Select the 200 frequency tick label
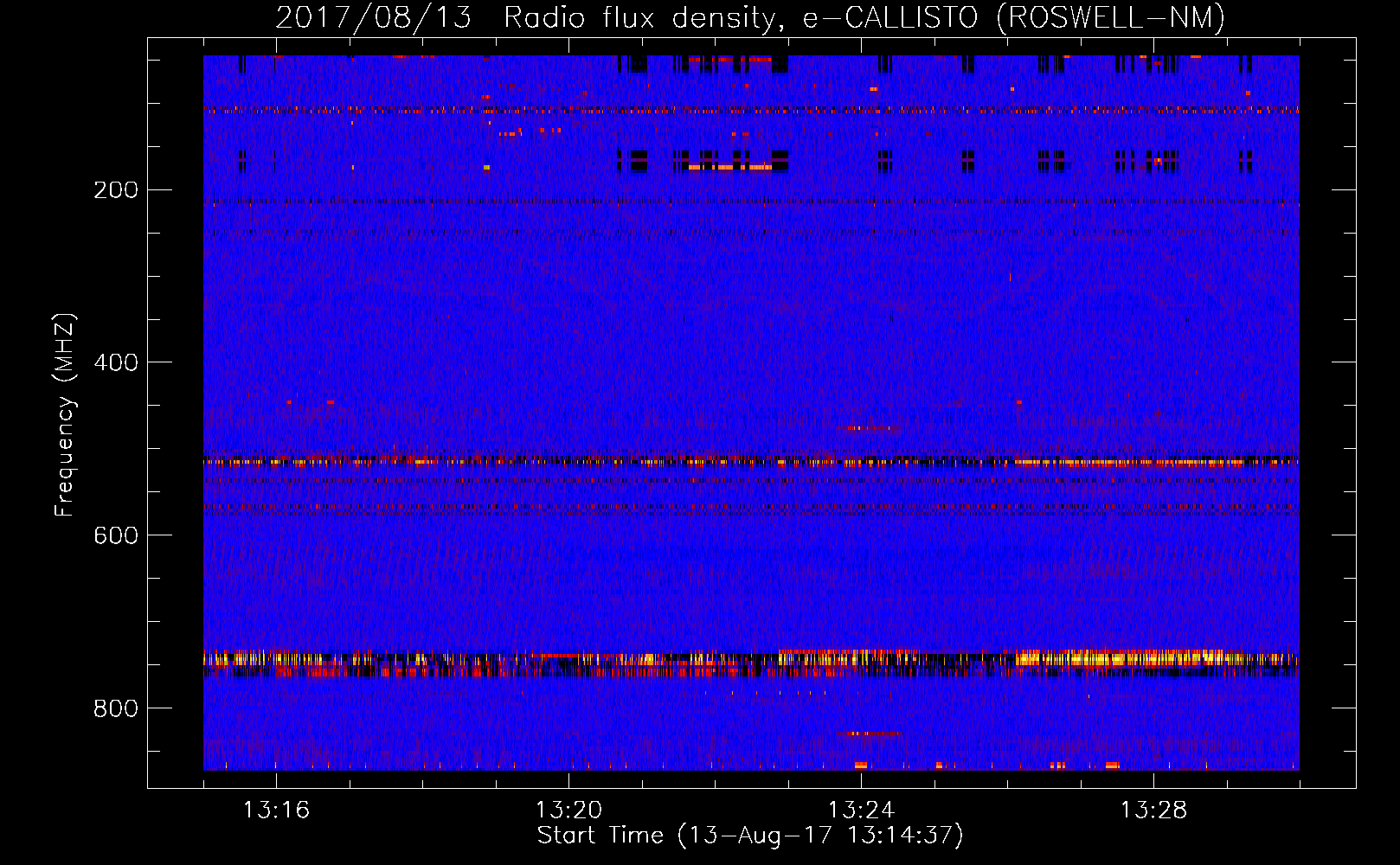The height and width of the screenshot is (865, 1400). [x=116, y=189]
